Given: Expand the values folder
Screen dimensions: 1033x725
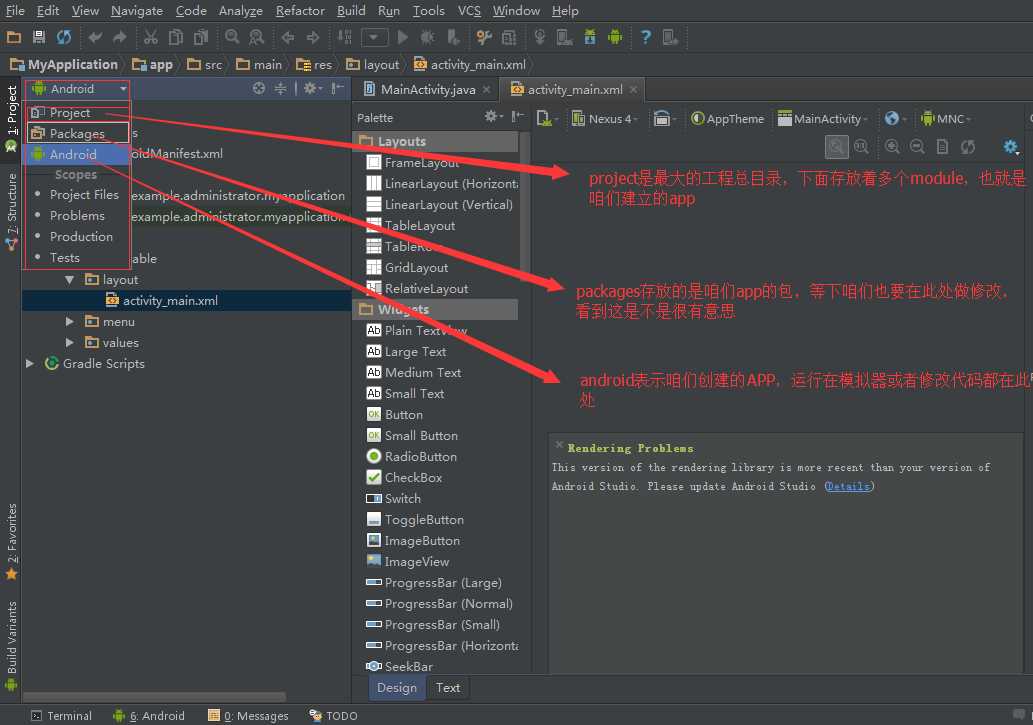Looking at the screenshot, I should coord(69,343).
